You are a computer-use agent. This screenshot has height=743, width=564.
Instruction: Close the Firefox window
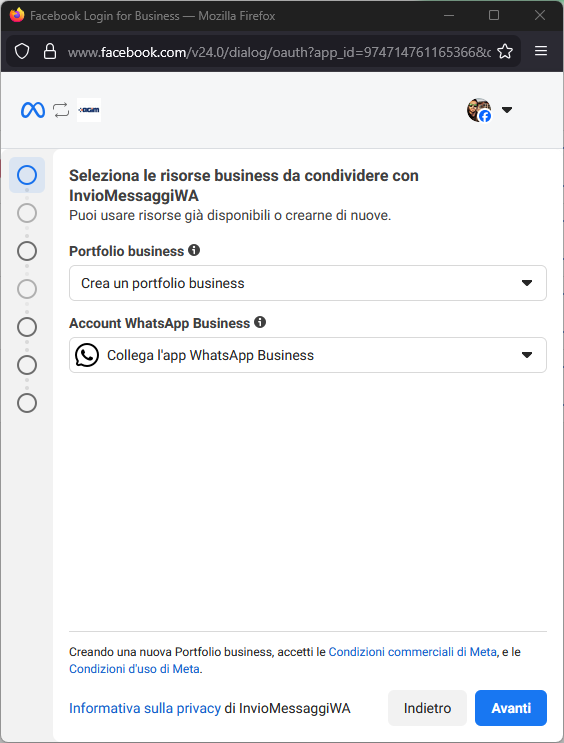click(539, 16)
